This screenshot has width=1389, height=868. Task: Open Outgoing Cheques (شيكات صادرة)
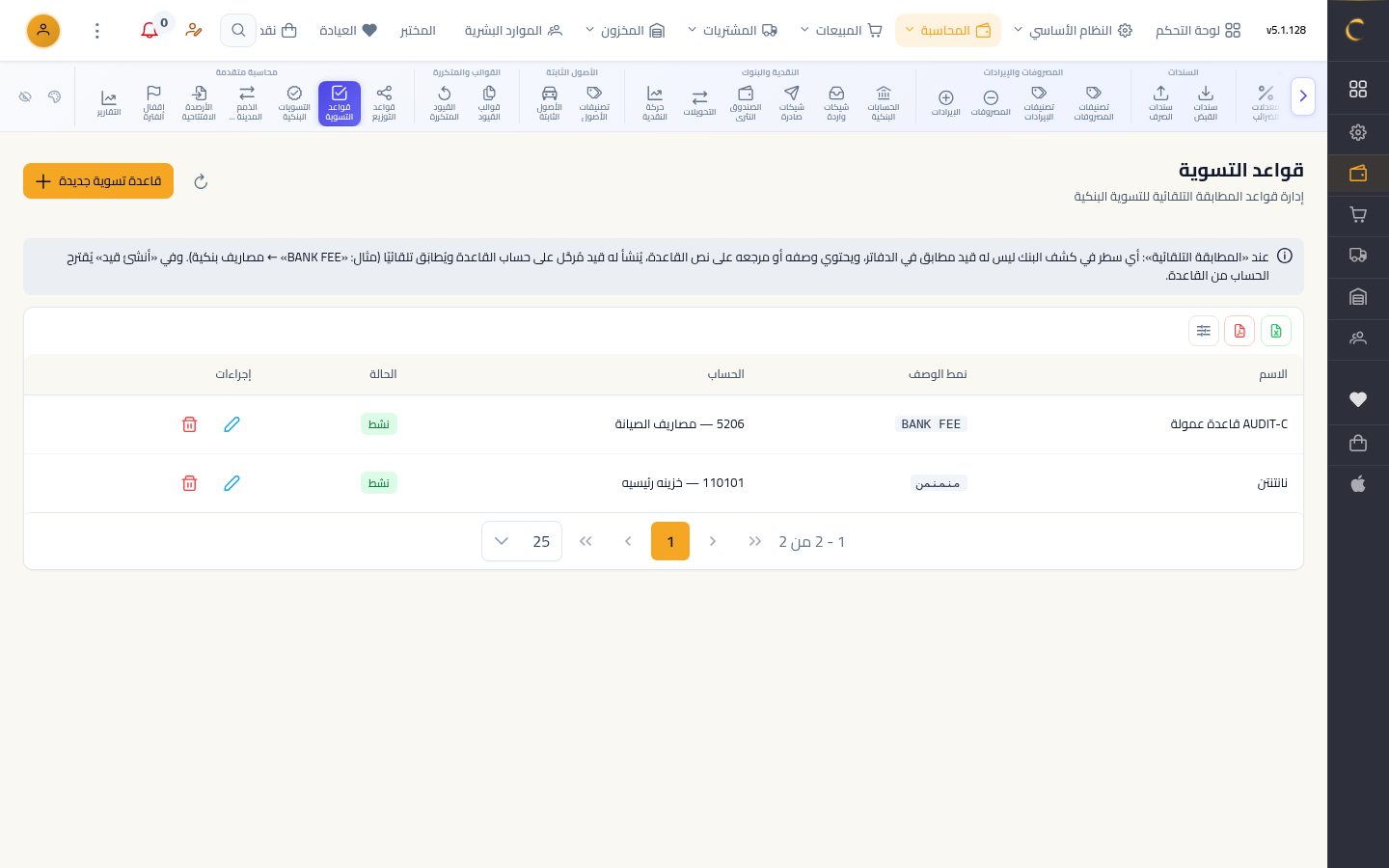point(791,103)
